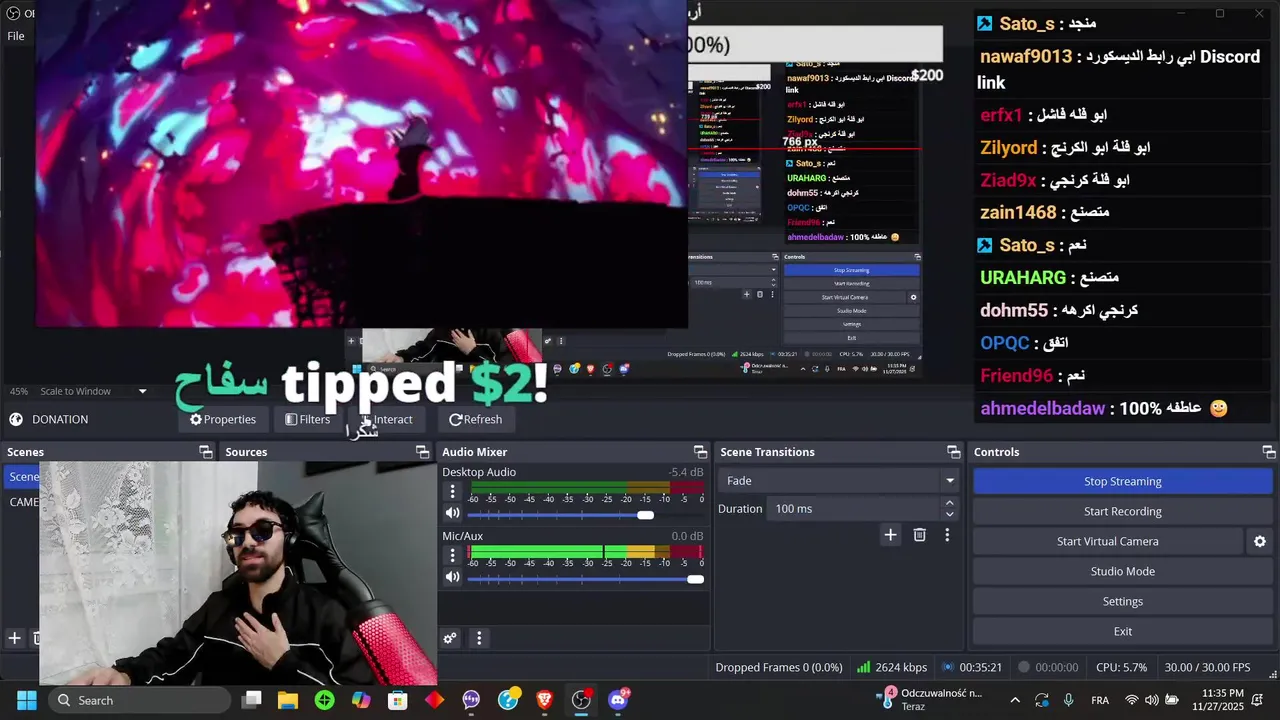Add a new scene with plus button
This screenshot has height=720, width=1280.
coord(15,638)
